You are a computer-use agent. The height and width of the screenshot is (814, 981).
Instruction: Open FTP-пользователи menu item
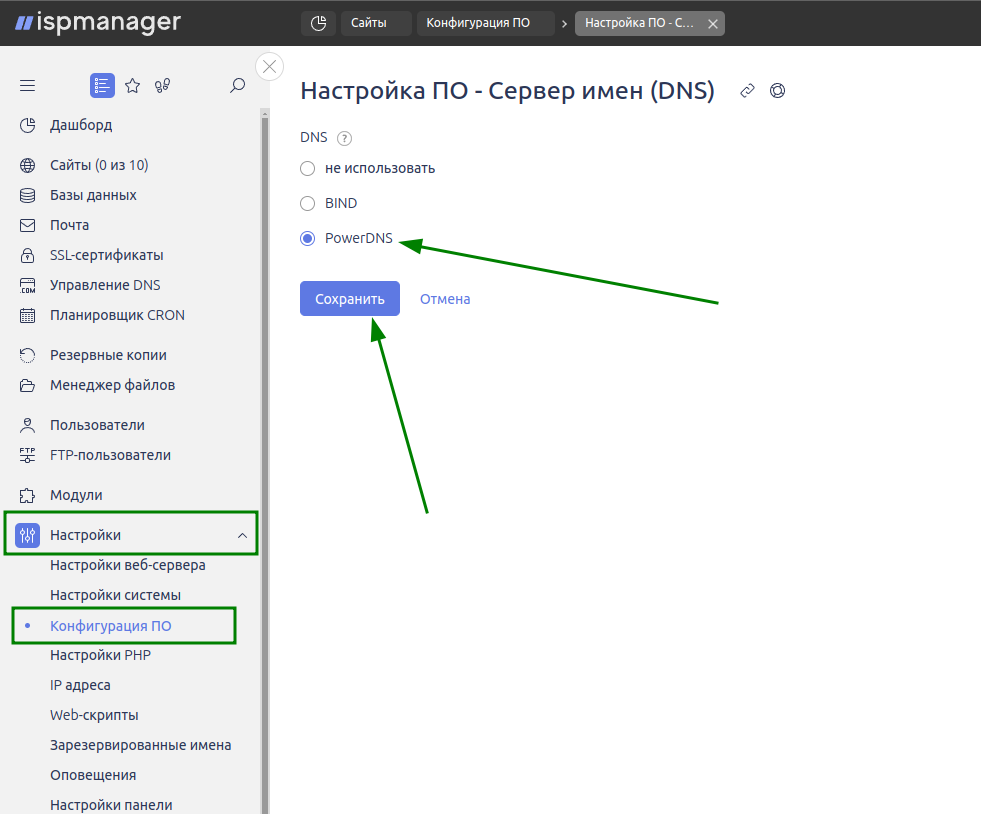pos(110,455)
